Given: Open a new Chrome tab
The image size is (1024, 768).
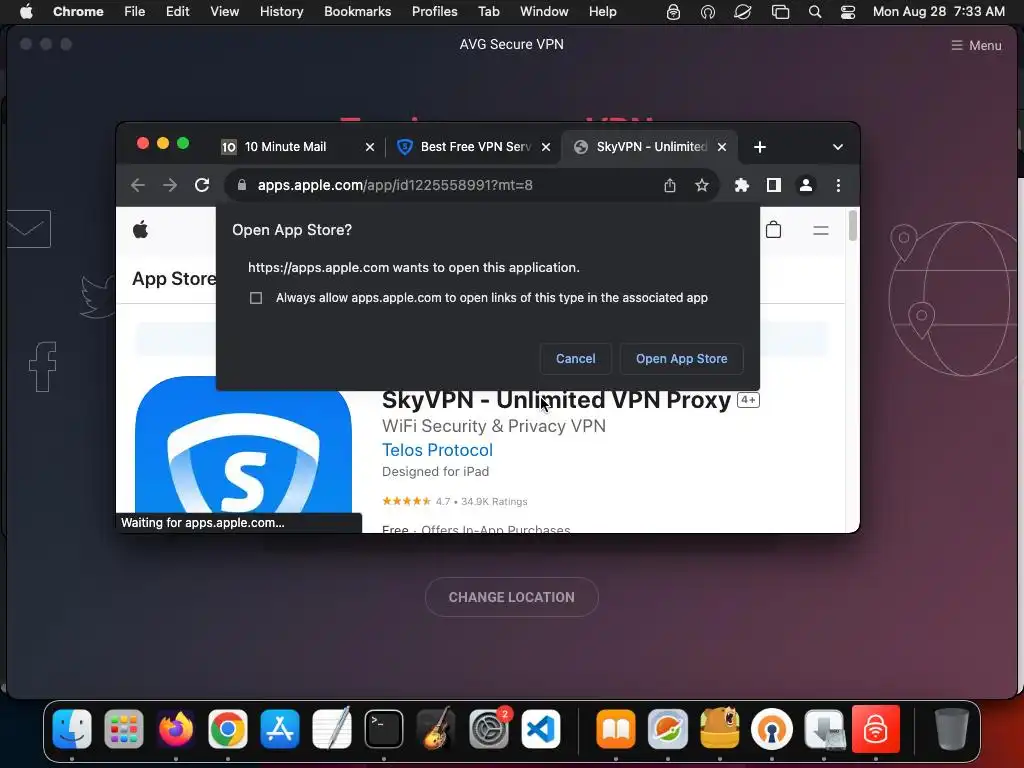Looking at the screenshot, I should click(760, 147).
